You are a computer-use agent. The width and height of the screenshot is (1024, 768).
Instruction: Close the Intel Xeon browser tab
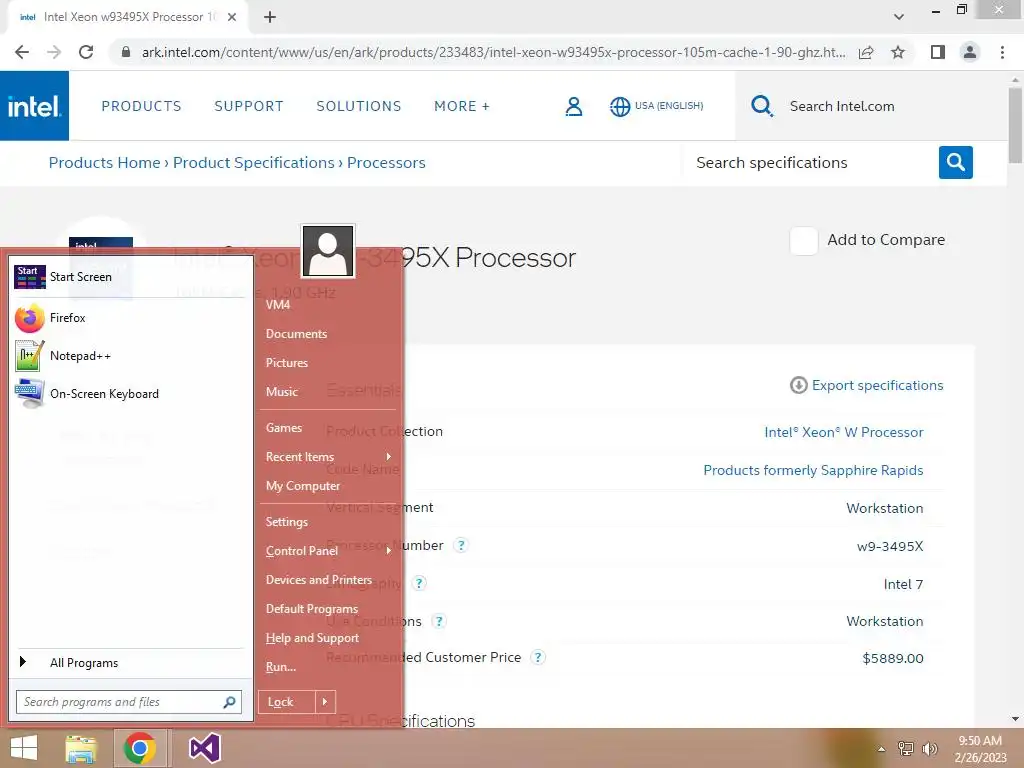tap(232, 17)
